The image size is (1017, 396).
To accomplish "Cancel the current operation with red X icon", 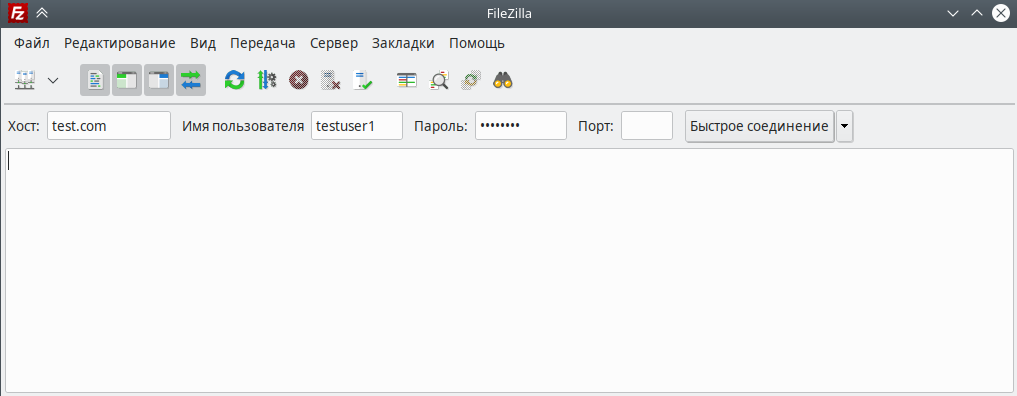I will (298, 80).
